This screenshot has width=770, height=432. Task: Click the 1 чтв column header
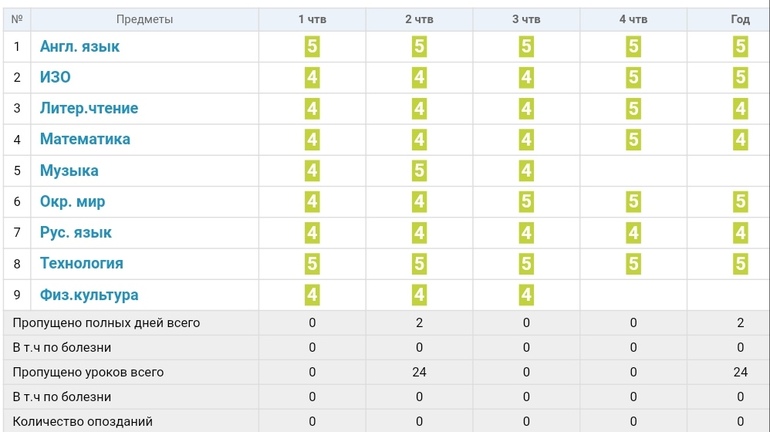tap(312, 20)
